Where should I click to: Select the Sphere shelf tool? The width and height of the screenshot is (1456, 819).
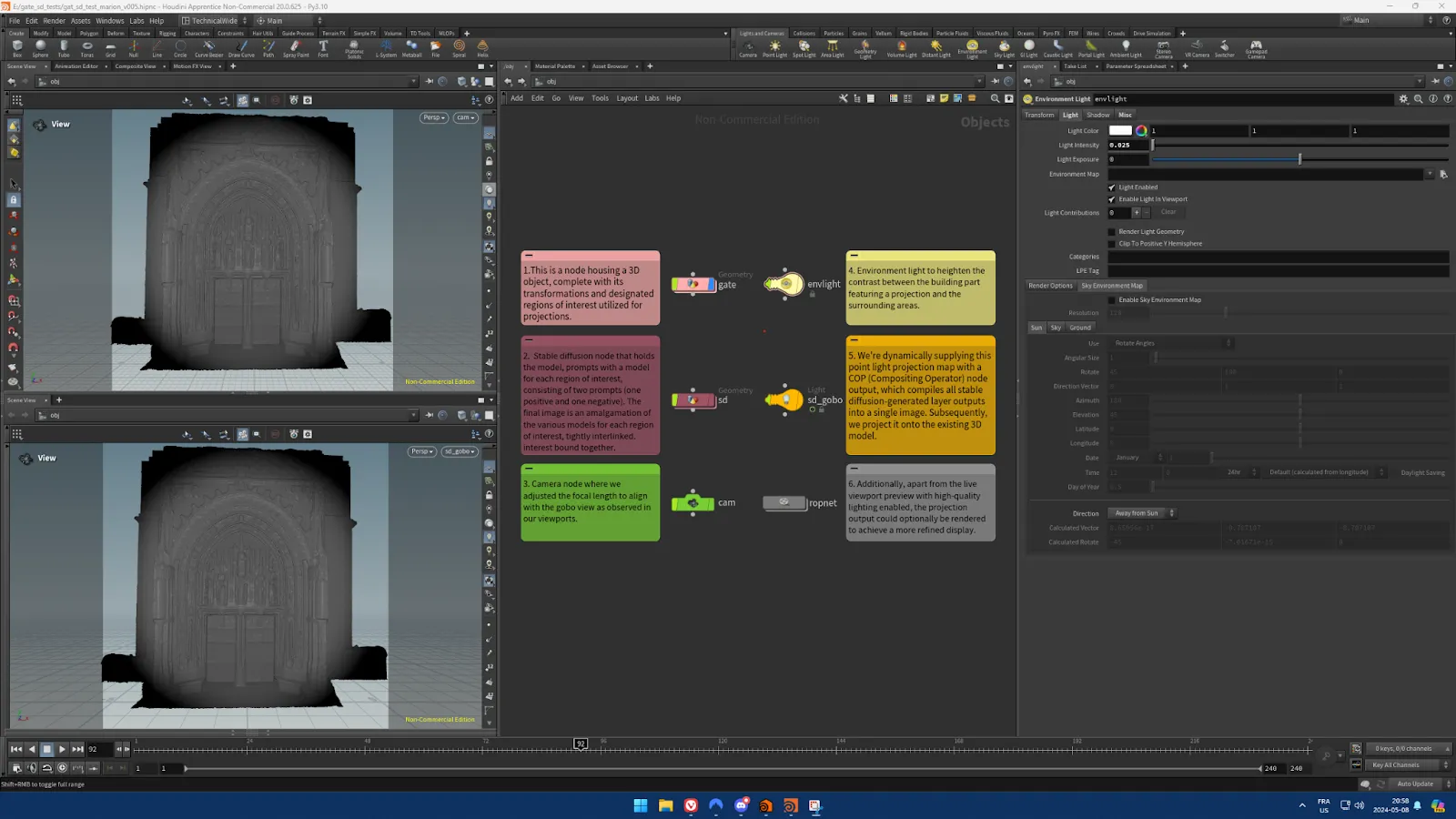(x=40, y=48)
